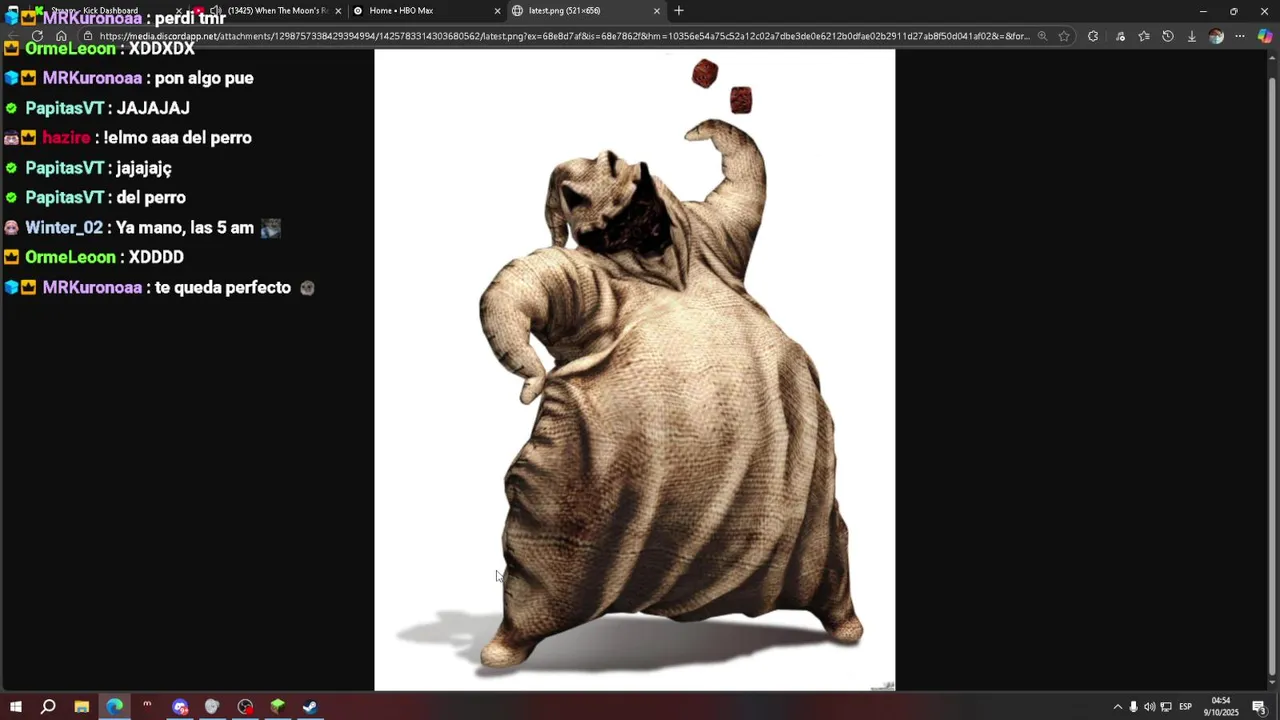The width and height of the screenshot is (1280, 720).
Task: Click the chat username hazire
Action: tap(66, 138)
